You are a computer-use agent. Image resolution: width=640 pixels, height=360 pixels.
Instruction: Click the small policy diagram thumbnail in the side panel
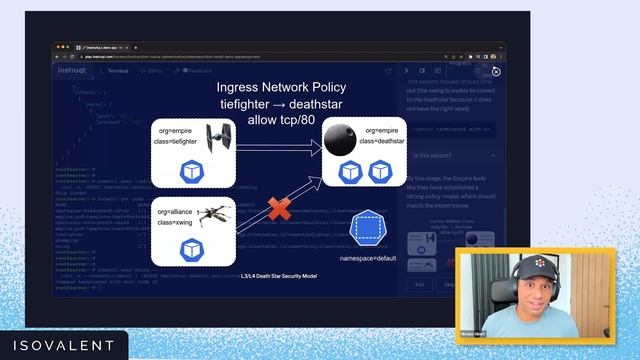pyautogui.click(x=451, y=245)
